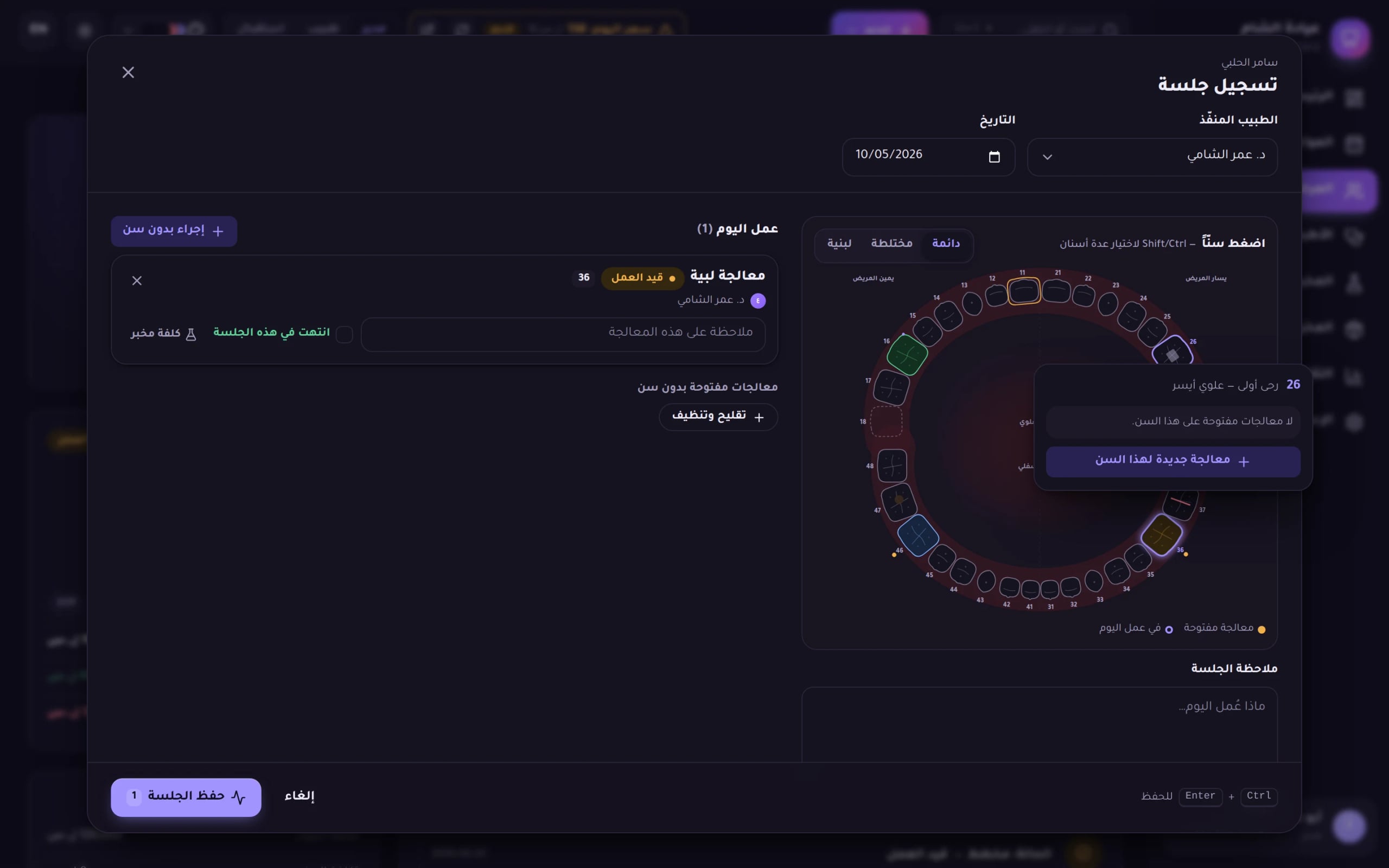The image size is (1389, 868).
Task: Switch to دائمة dentition tab
Action: [x=945, y=244]
